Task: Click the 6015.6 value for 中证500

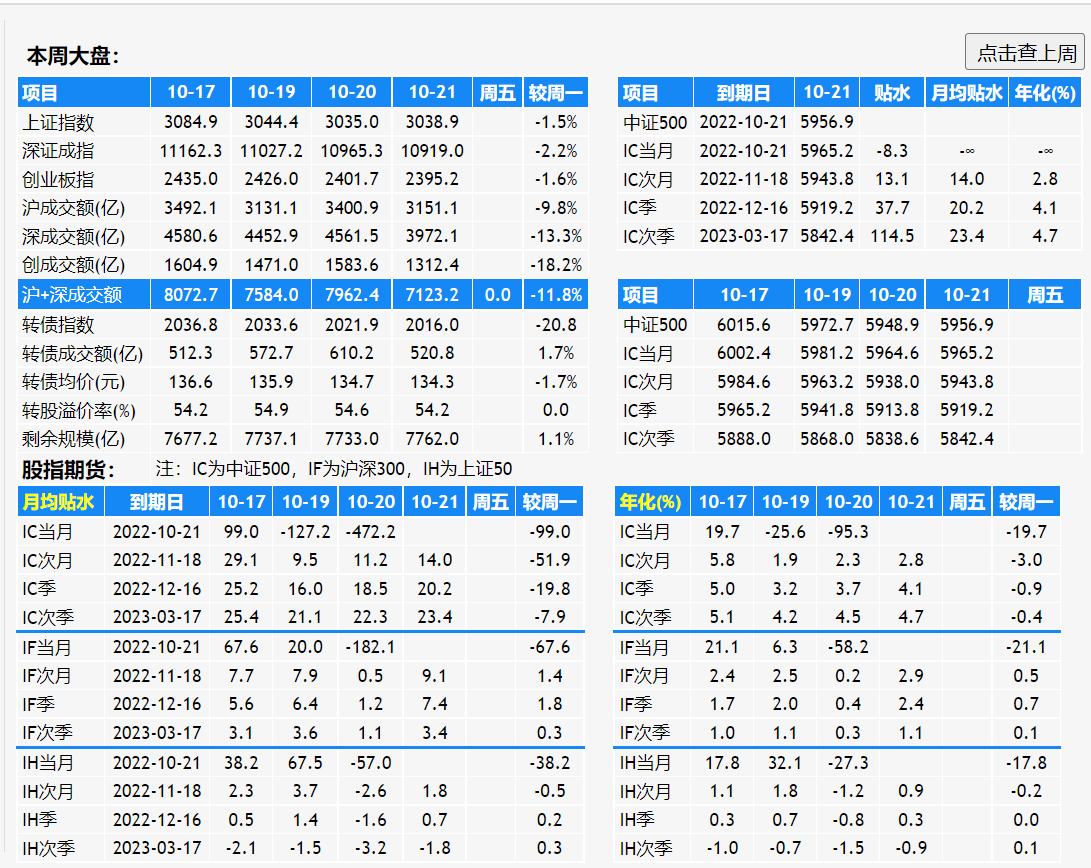Action: (744, 324)
